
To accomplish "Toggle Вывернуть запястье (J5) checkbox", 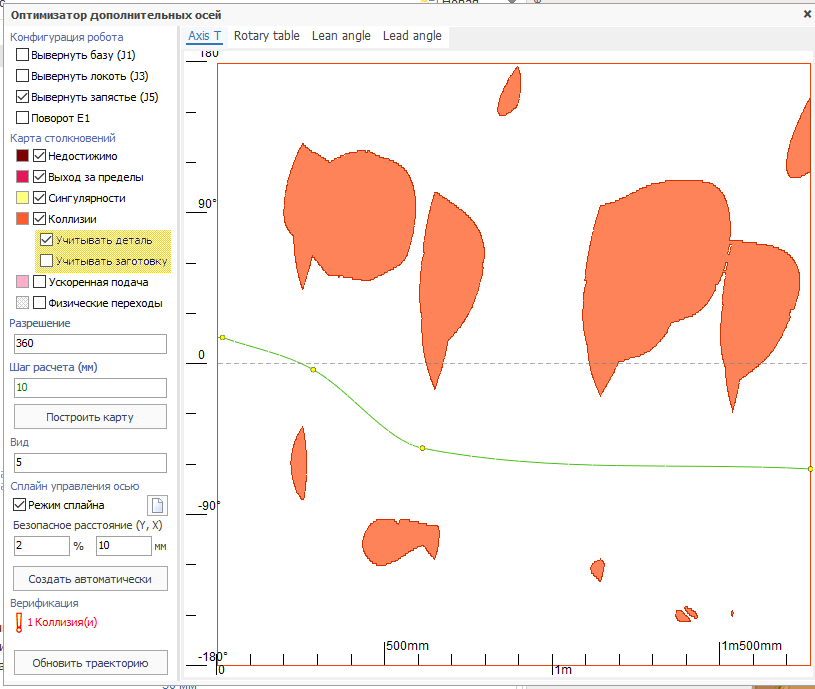I will (x=23, y=97).
